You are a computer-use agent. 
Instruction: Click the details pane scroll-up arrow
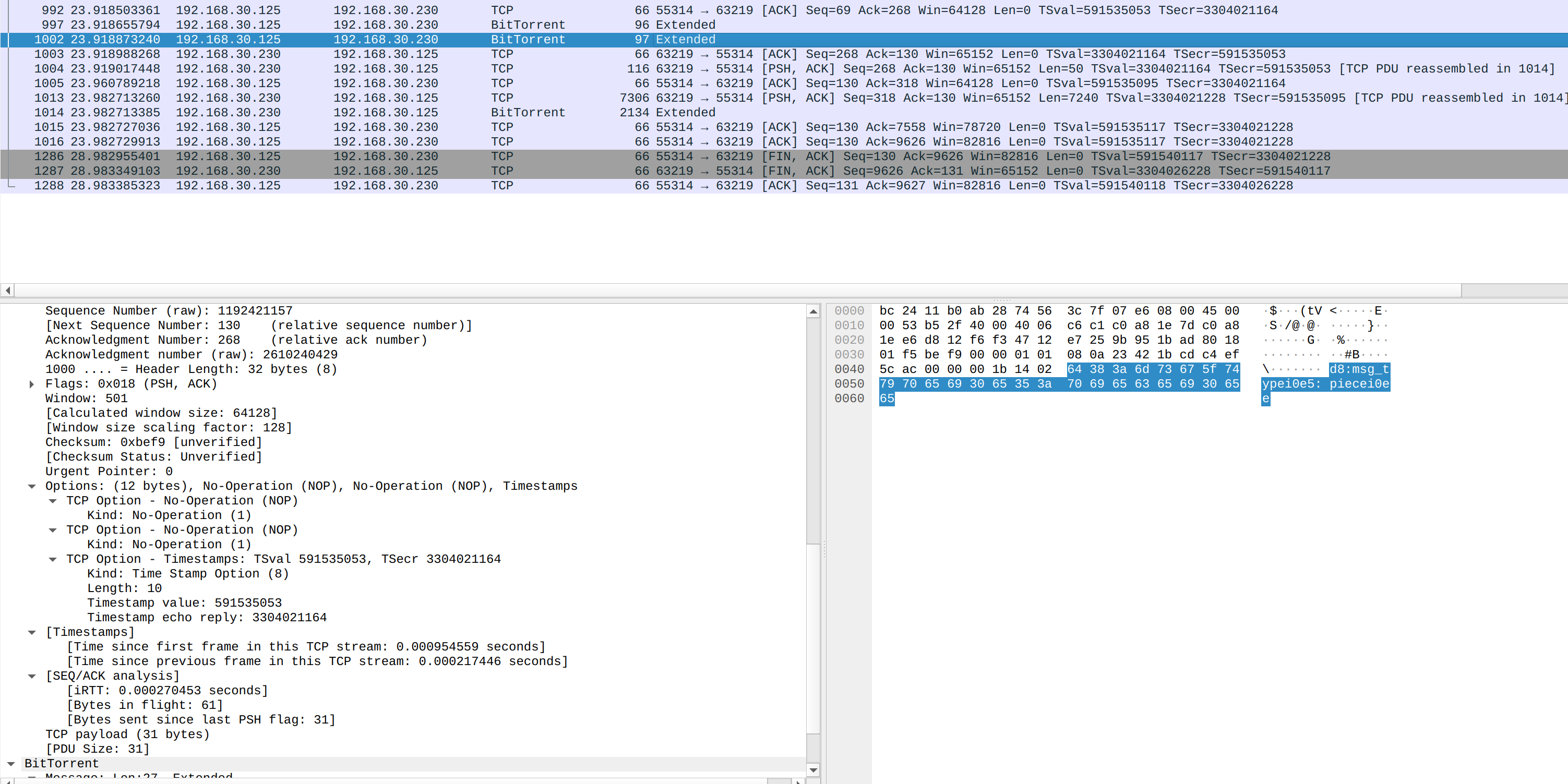(812, 311)
